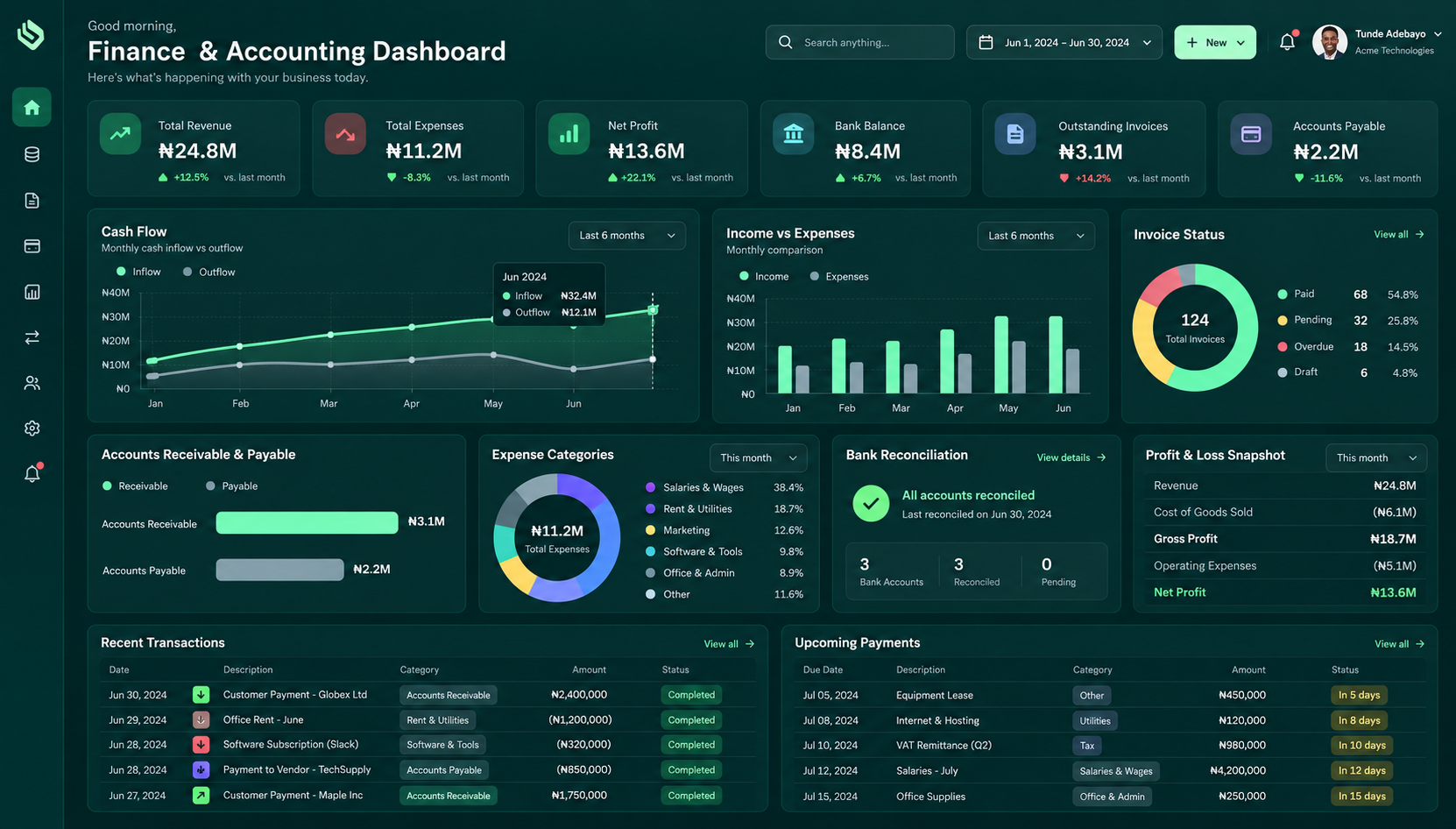The width and height of the screenshot is (1456, 829).
Task: Open the bar chart reports icon in sidebar
Action: [x=32, y=292]
